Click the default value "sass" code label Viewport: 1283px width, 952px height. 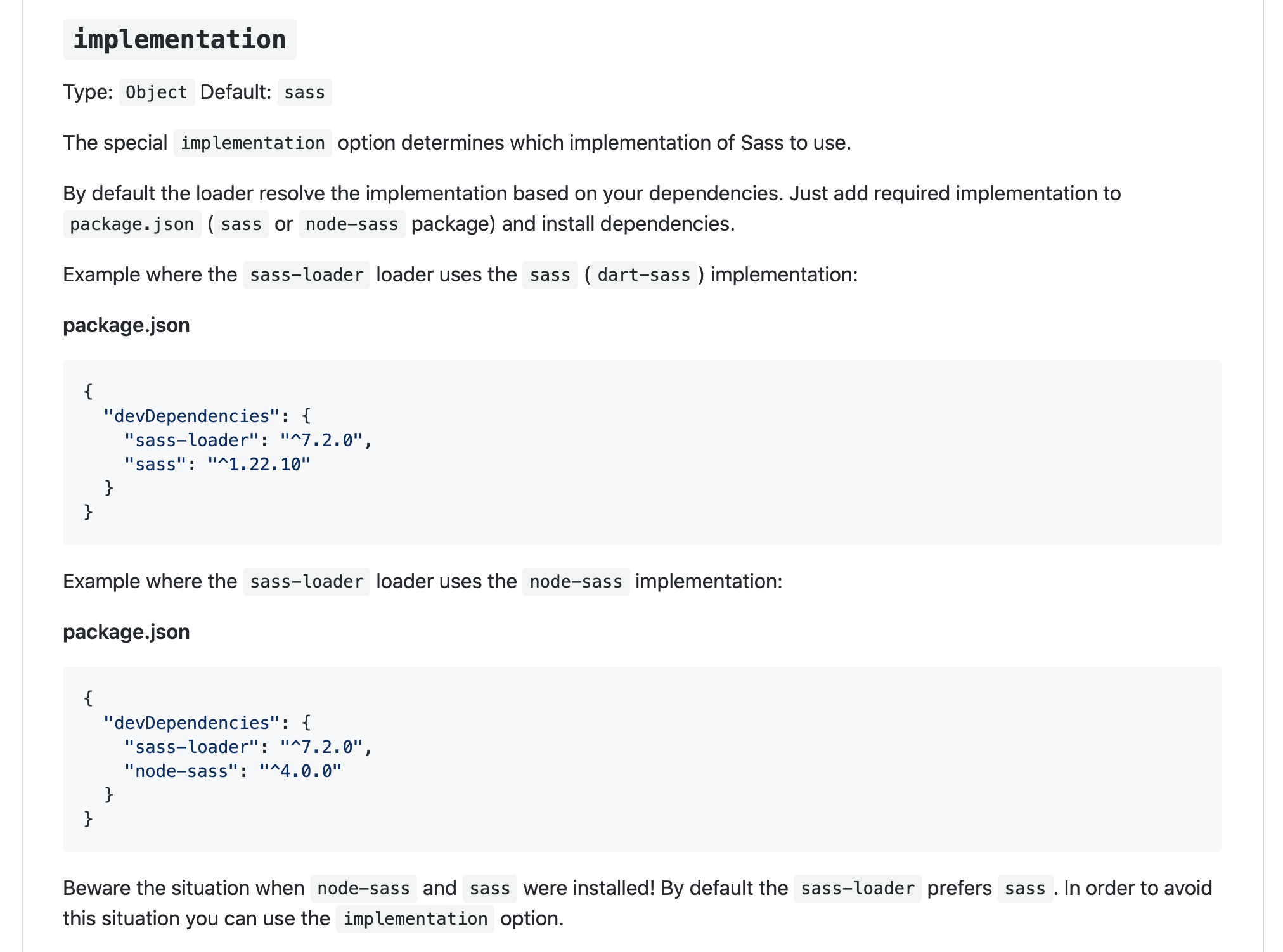click(x=304, y=93)
